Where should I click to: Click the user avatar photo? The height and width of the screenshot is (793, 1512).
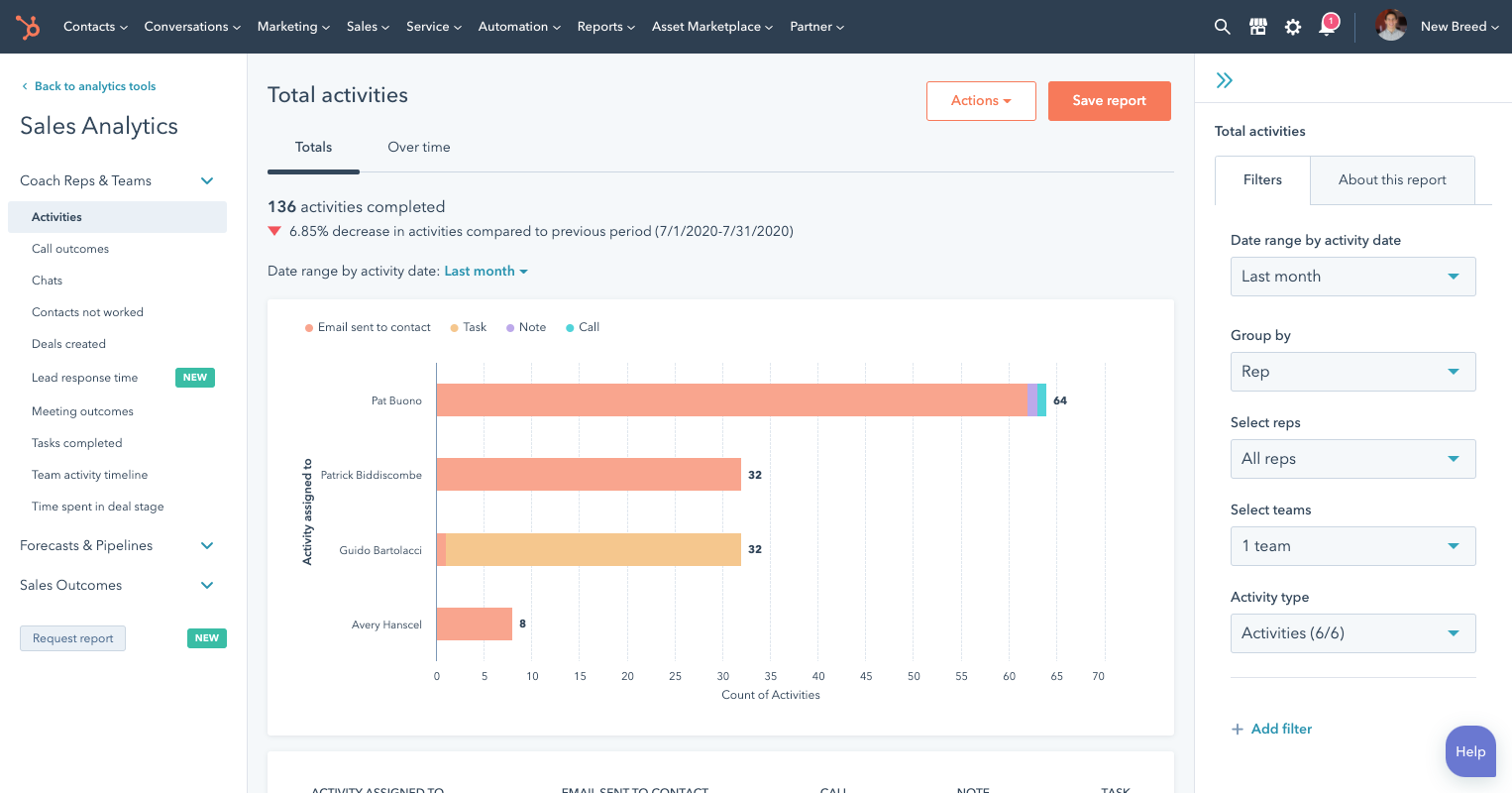(x=1390, y=26)
